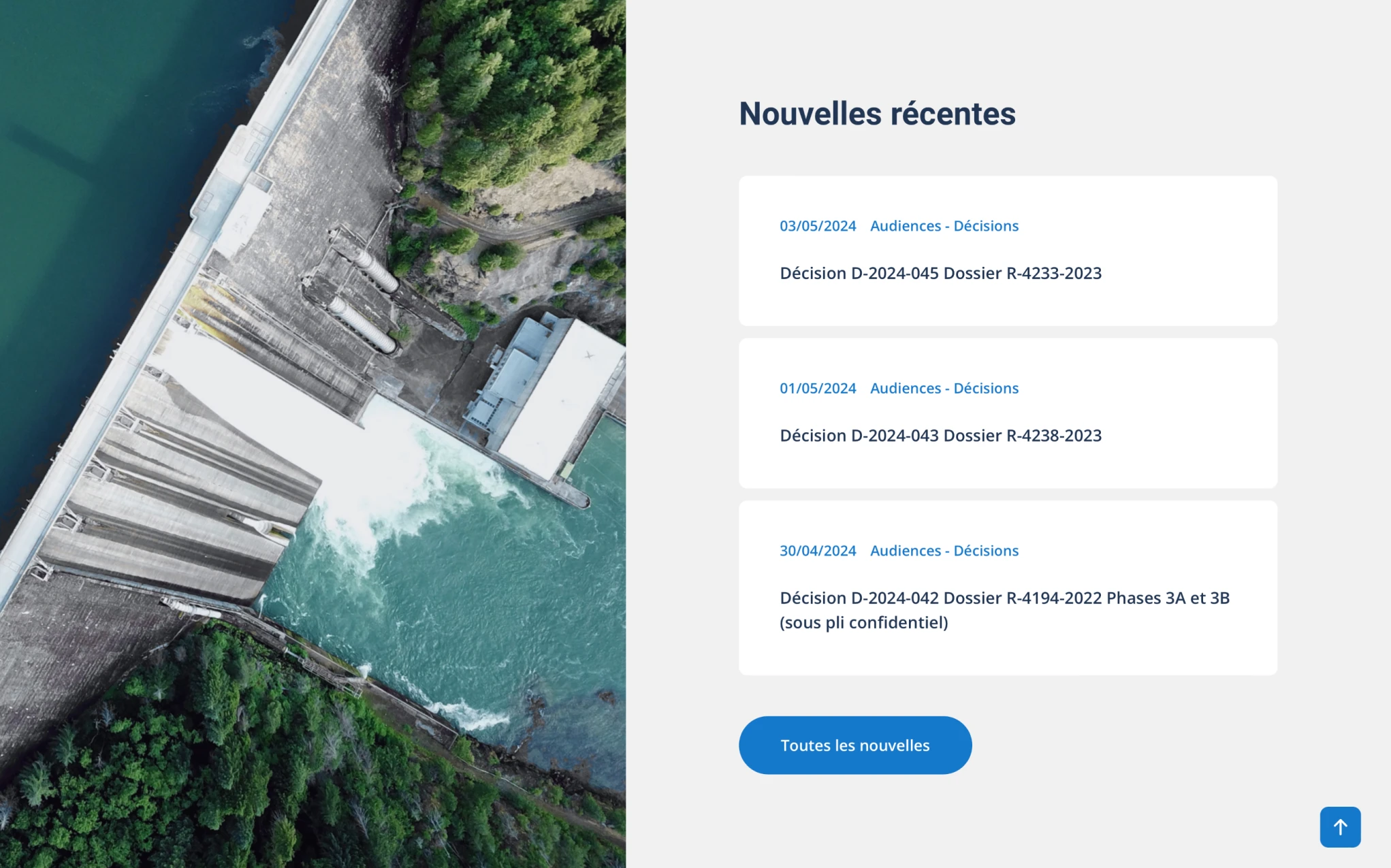Image resolution: width=1391 pixels, height=868 pixels.
Task: Open Décision D-2024-045 Dossier R-4233-2023
Action: pyautogui.click(x=940, y=273)
